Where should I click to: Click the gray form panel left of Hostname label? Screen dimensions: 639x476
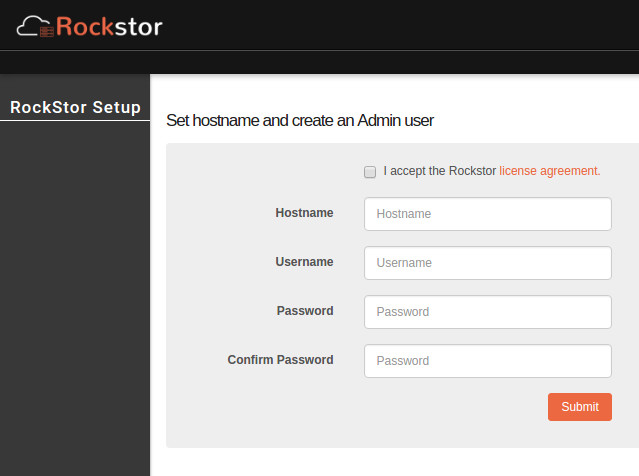click(x=220, y=213)
